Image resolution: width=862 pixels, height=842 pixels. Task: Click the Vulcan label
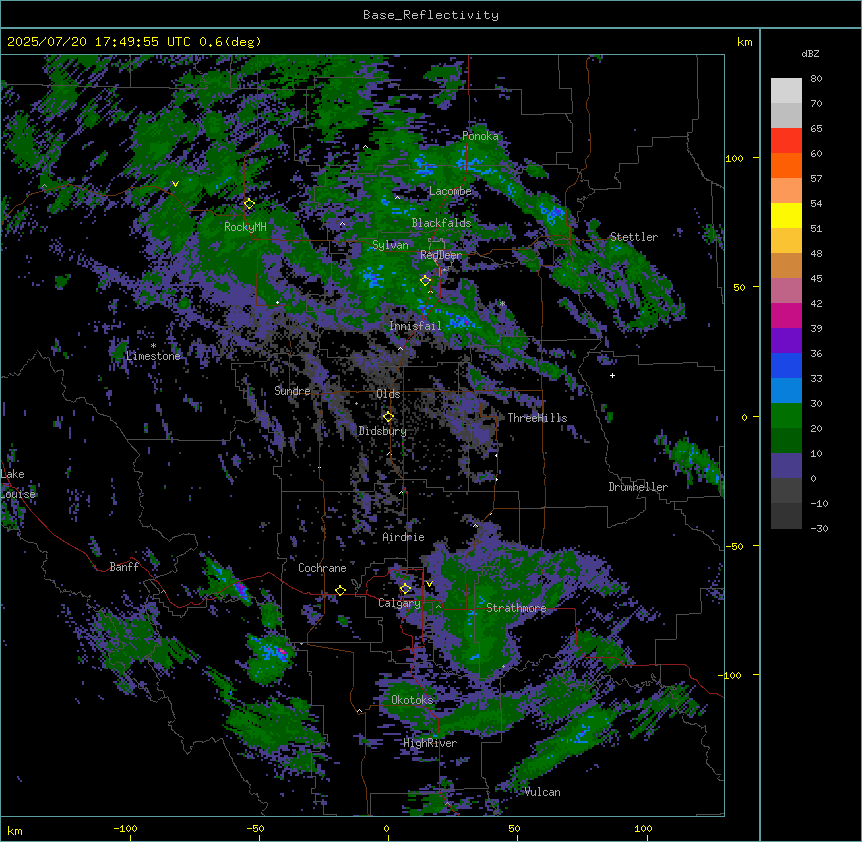[542, 792]
